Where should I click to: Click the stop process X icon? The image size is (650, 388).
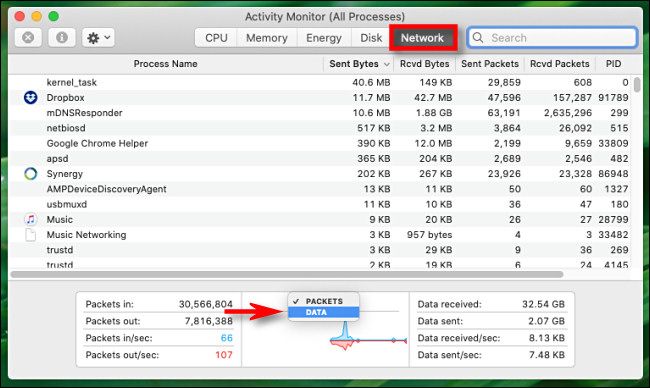tap(28, 38)
